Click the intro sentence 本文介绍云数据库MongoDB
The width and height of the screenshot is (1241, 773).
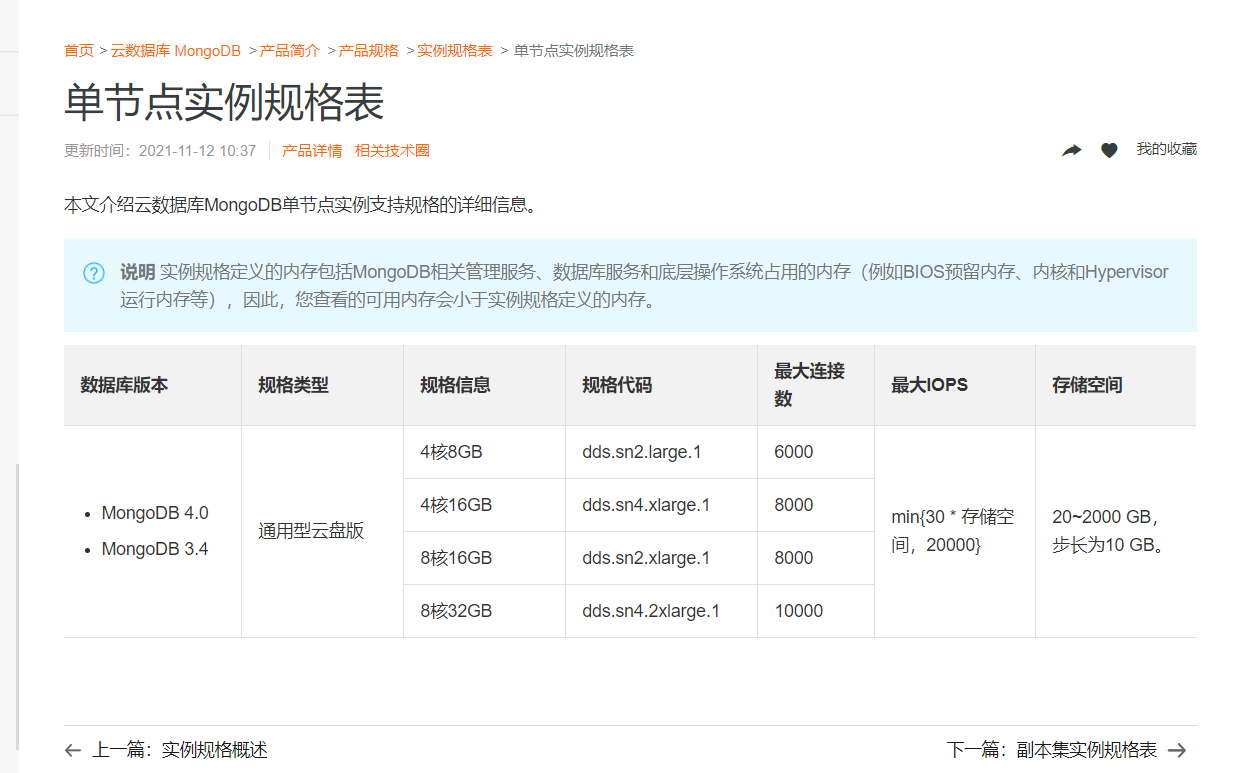(303, 205)
